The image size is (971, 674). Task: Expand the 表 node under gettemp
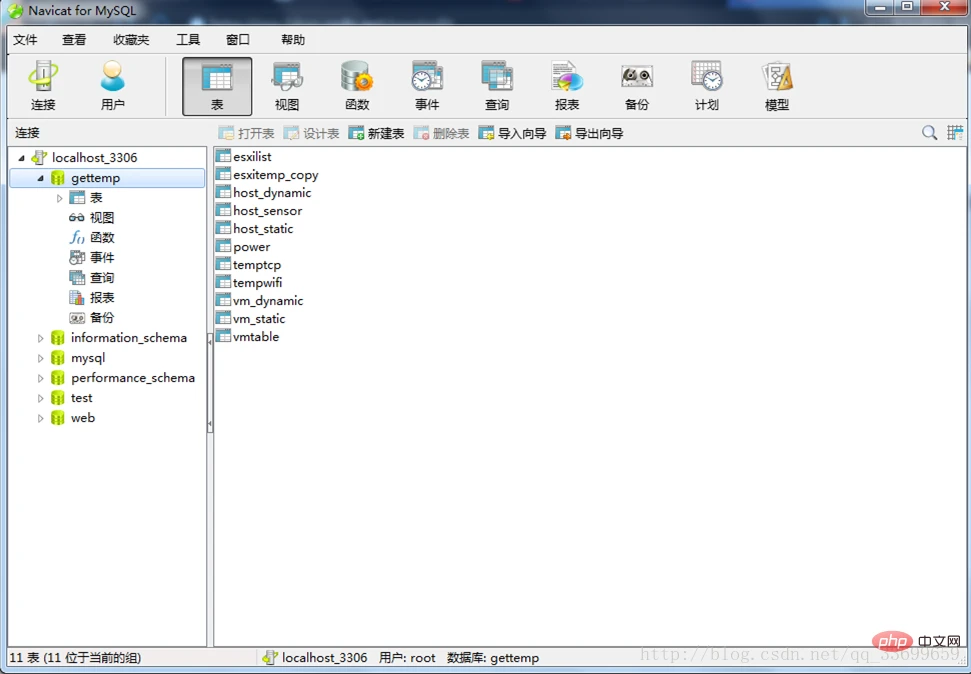pyautogui.click(x=59, y=198)
